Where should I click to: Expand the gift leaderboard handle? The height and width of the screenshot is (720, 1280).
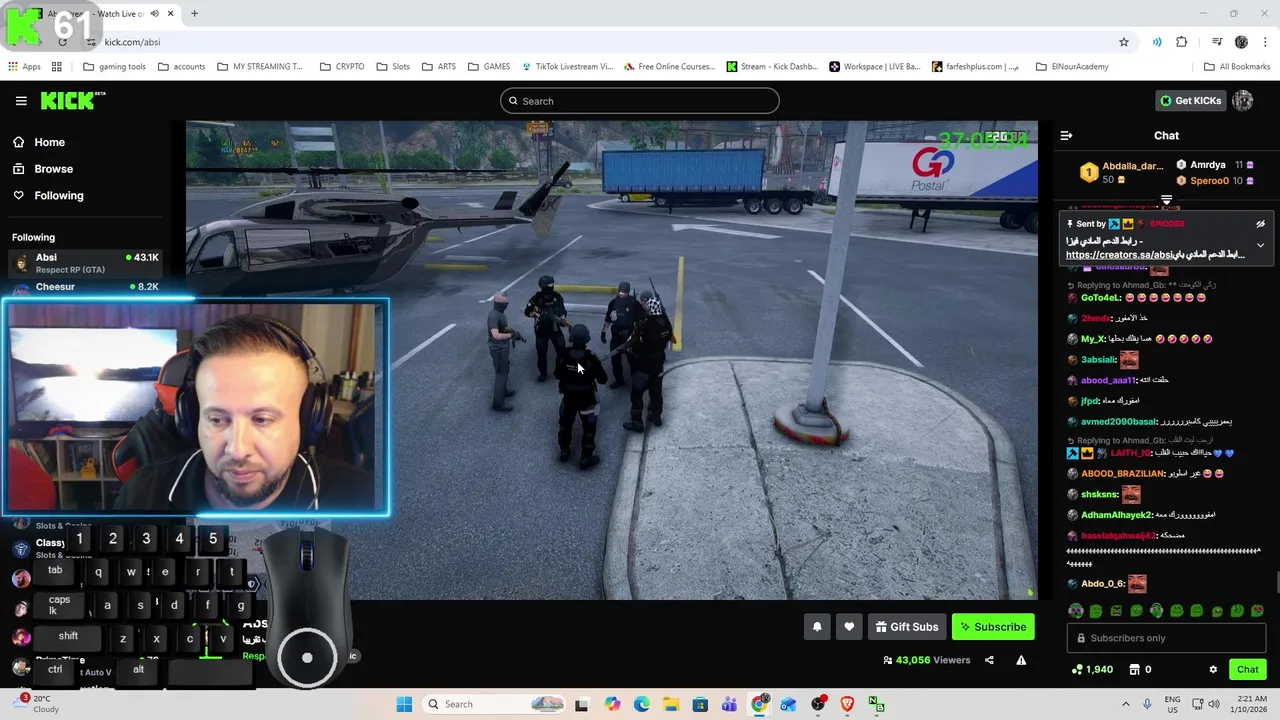tap(1166, 200)
